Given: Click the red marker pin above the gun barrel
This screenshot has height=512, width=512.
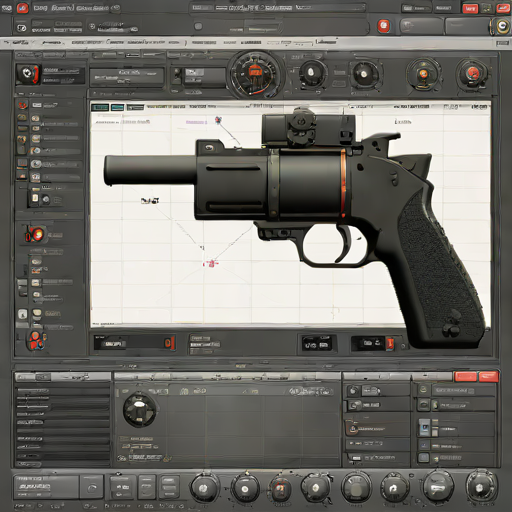Looking at the screenshot, I should pos(218,120).
